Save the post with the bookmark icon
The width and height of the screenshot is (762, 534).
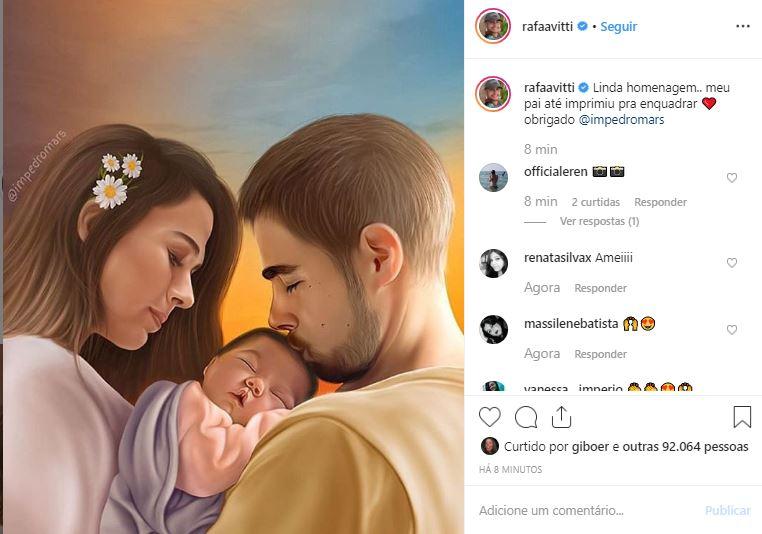click(x=742, y=417)
